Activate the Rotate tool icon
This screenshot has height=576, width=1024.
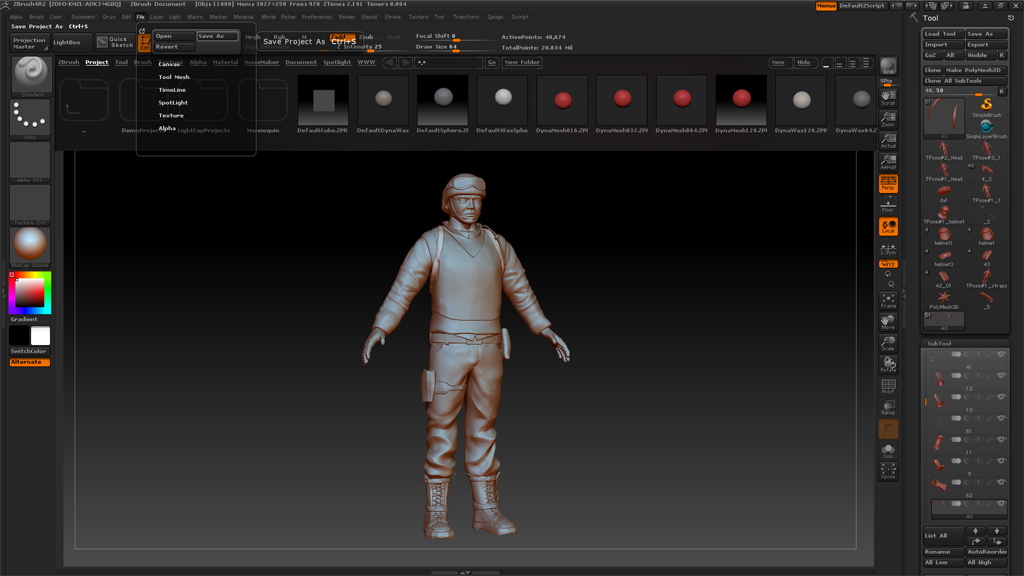tap(888, 364)
